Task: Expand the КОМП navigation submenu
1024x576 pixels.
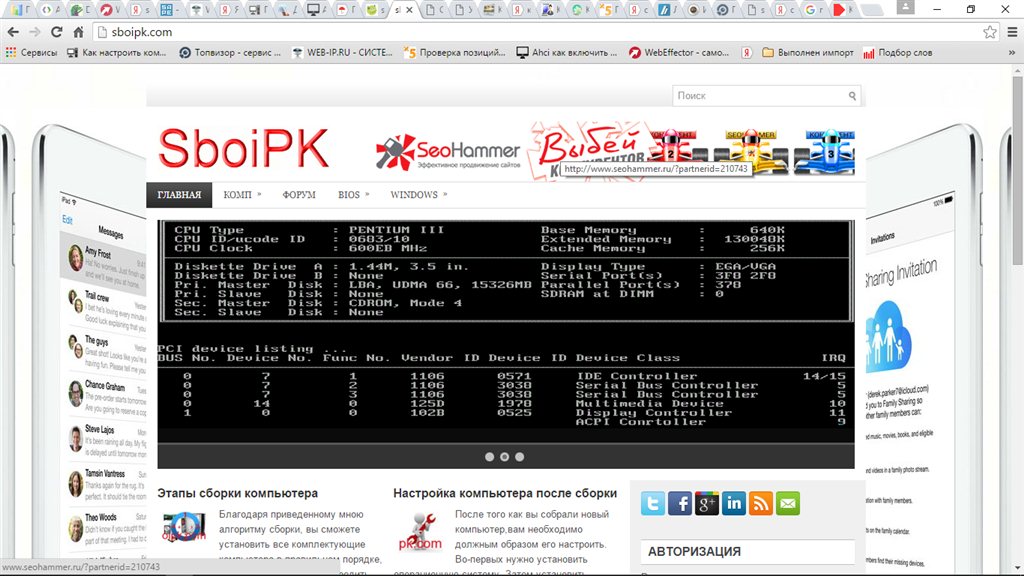Action: 242,195
